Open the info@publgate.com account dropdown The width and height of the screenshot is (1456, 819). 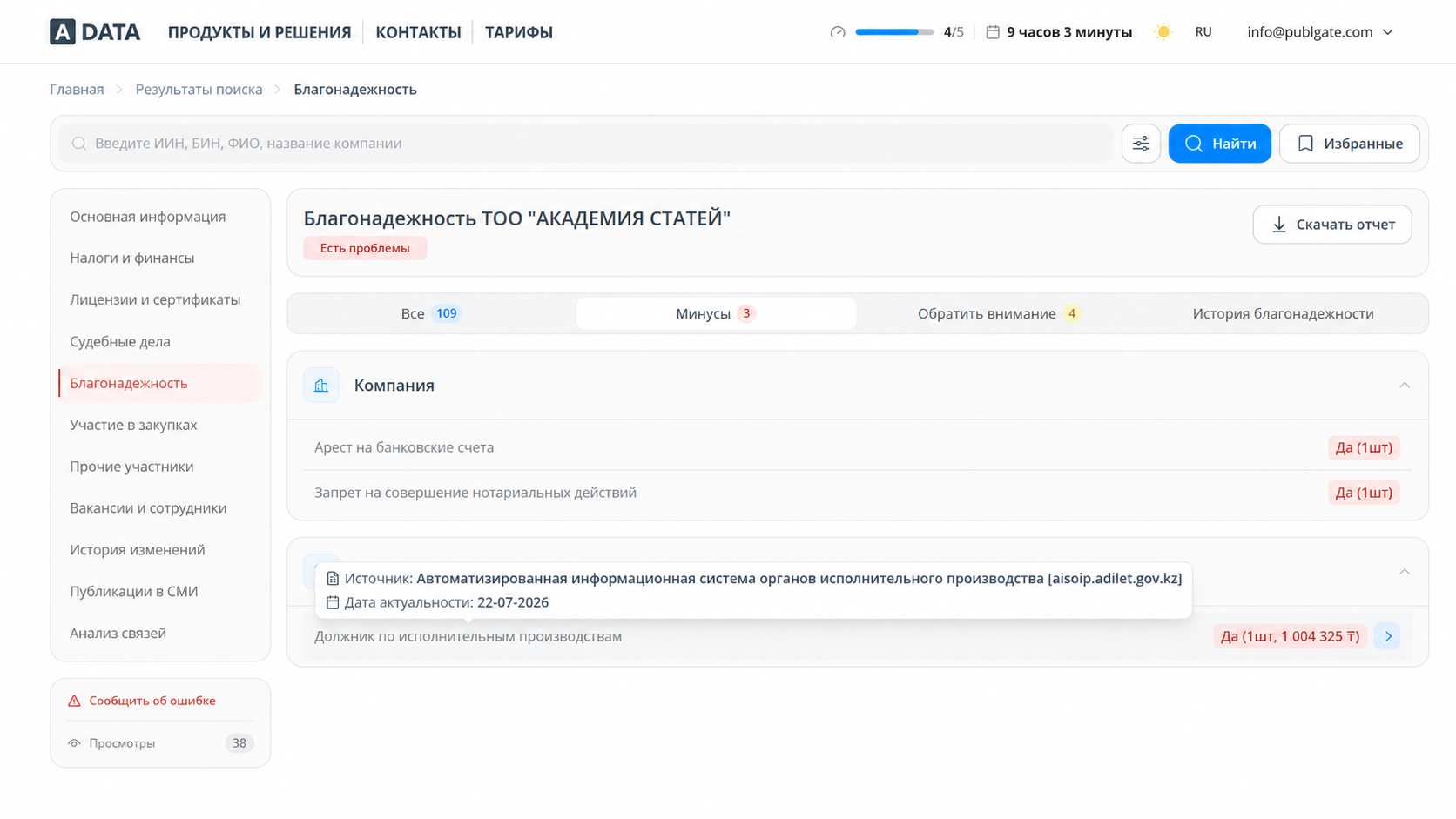click(x=1320, y=32)
